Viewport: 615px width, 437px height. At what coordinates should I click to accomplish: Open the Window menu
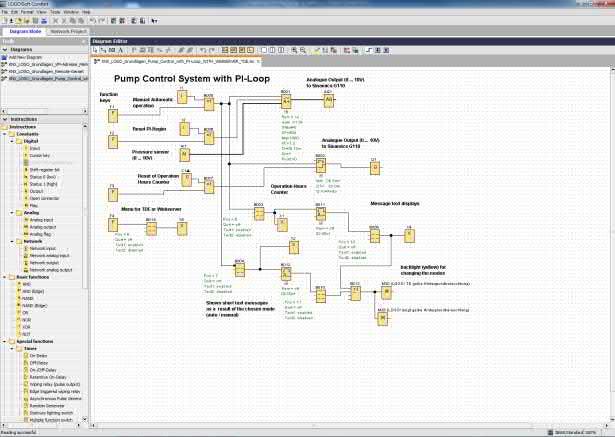point(71,12)
